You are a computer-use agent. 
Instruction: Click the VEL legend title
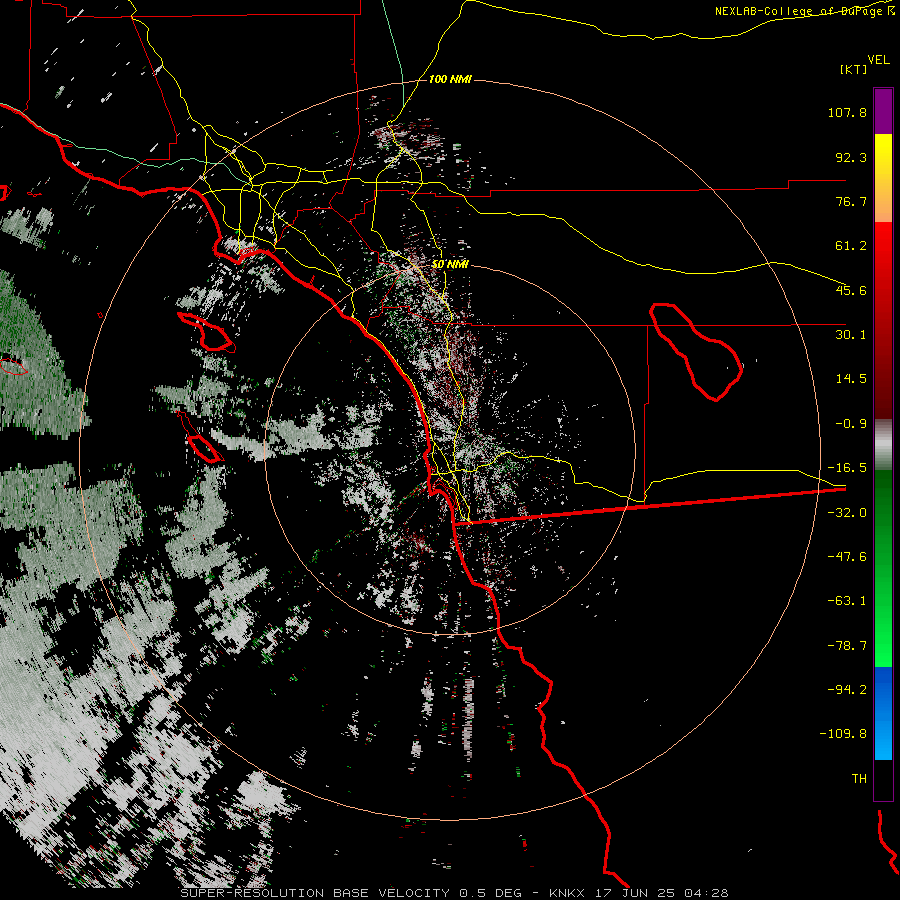(878, 60)
